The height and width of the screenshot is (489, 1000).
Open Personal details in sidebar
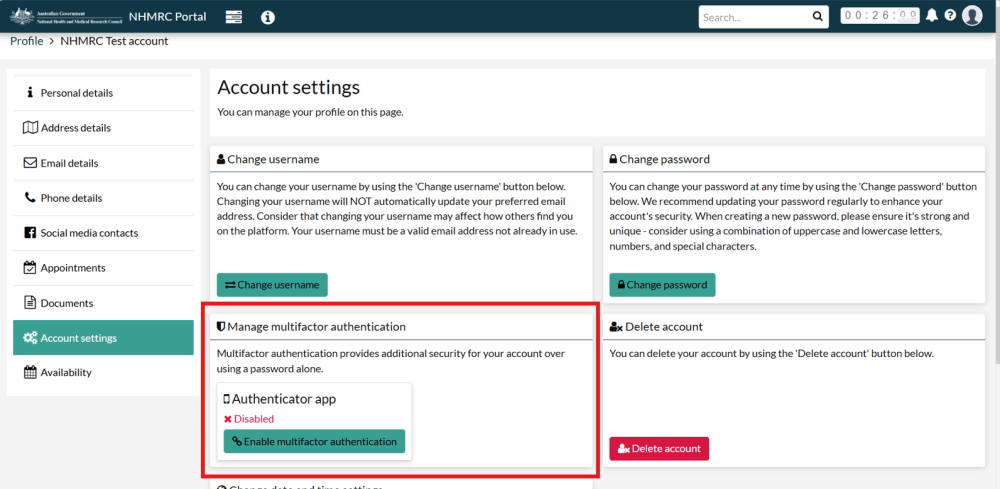point(103,93)
